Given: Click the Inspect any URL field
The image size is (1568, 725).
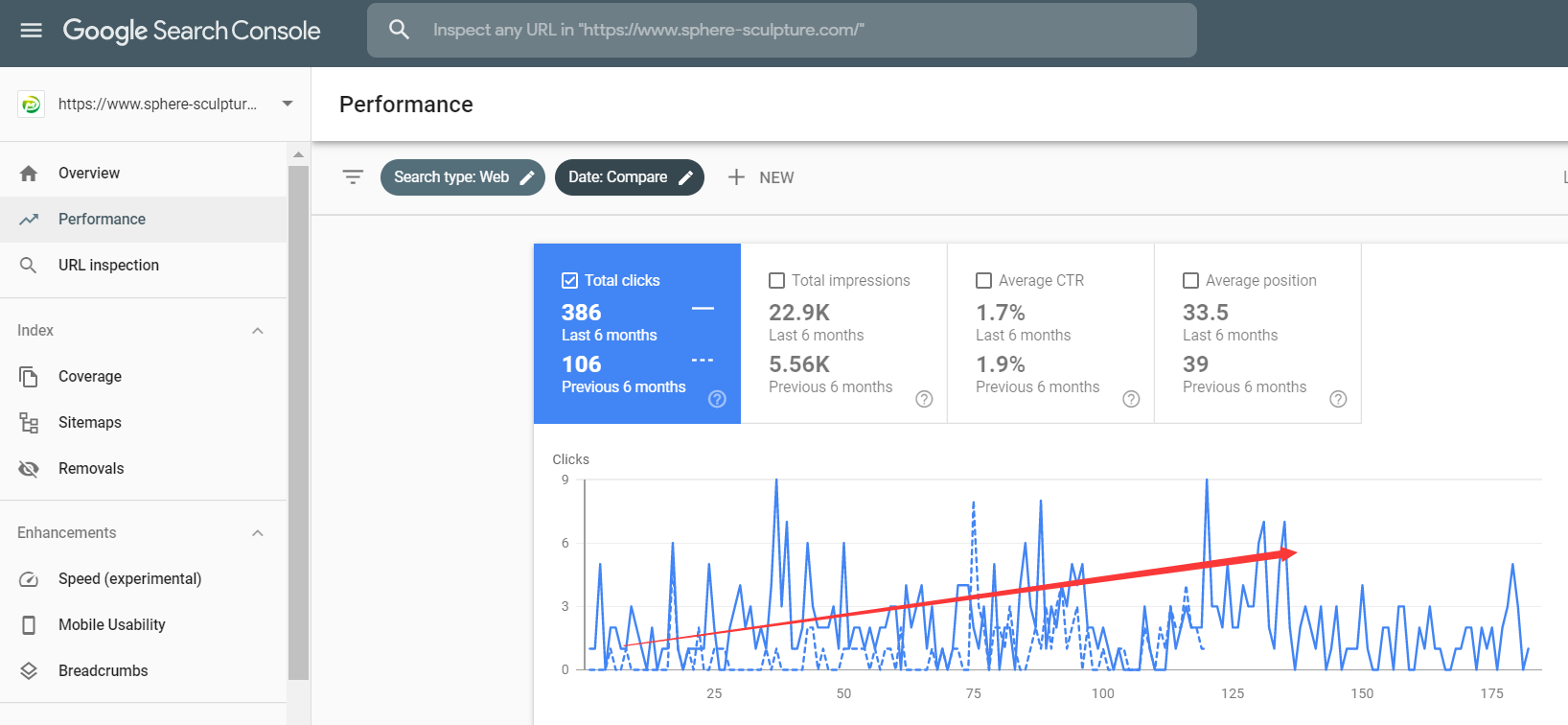Looking at the screenshot, I should click(782, 30).
